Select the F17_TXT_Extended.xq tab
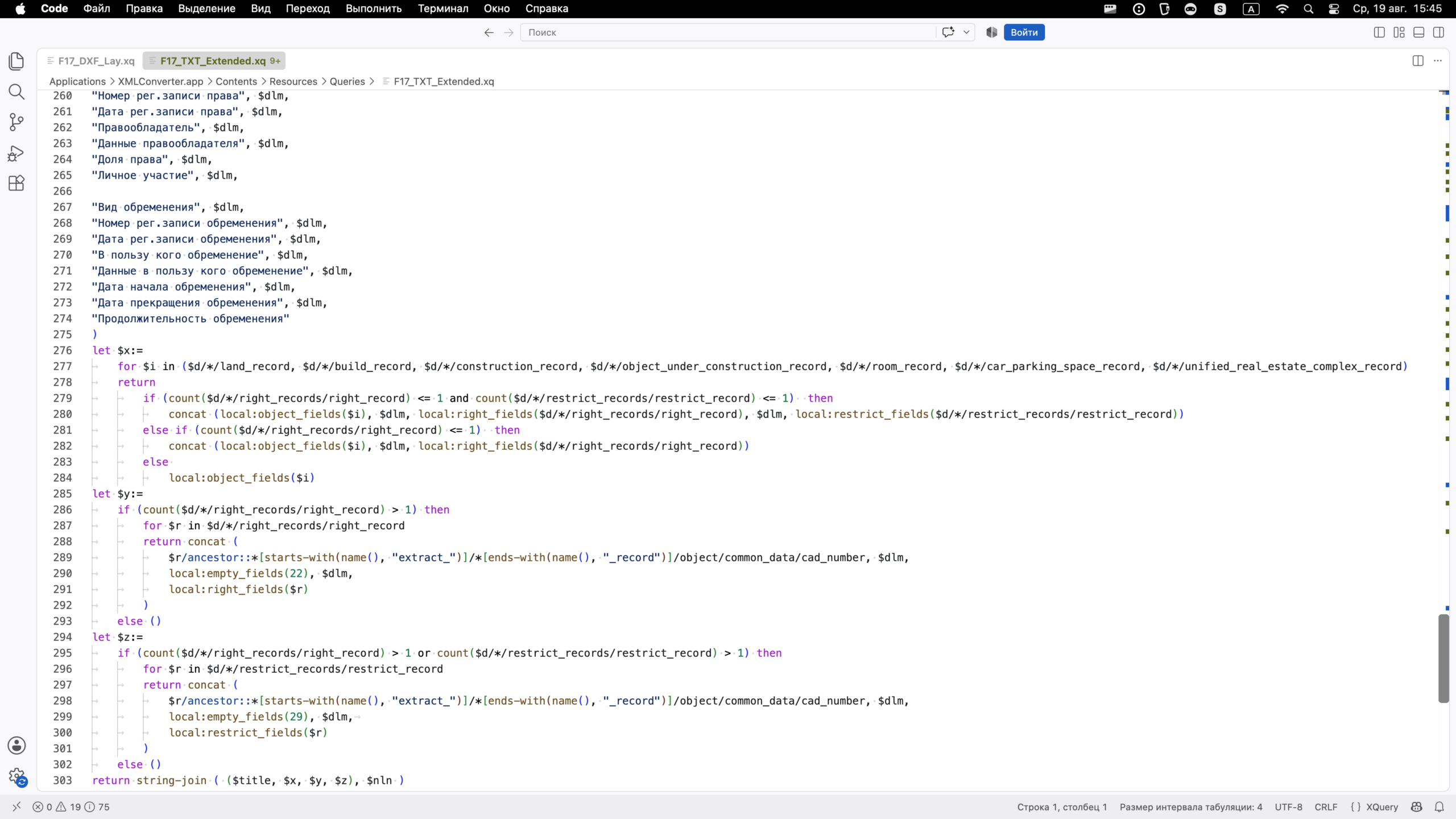This screenshot has width=1456, height=819. 214,61
